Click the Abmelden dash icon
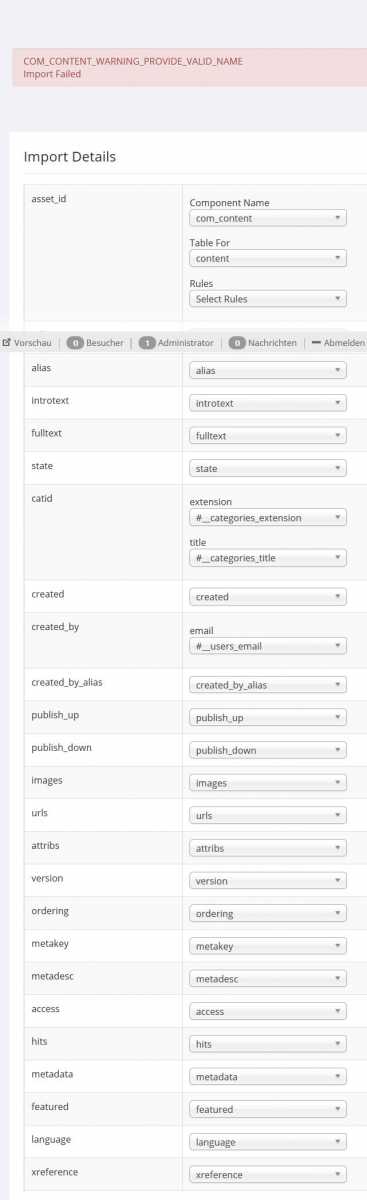Image resolution: width=367 pixels, height=1200 pixels. [316, 342]
